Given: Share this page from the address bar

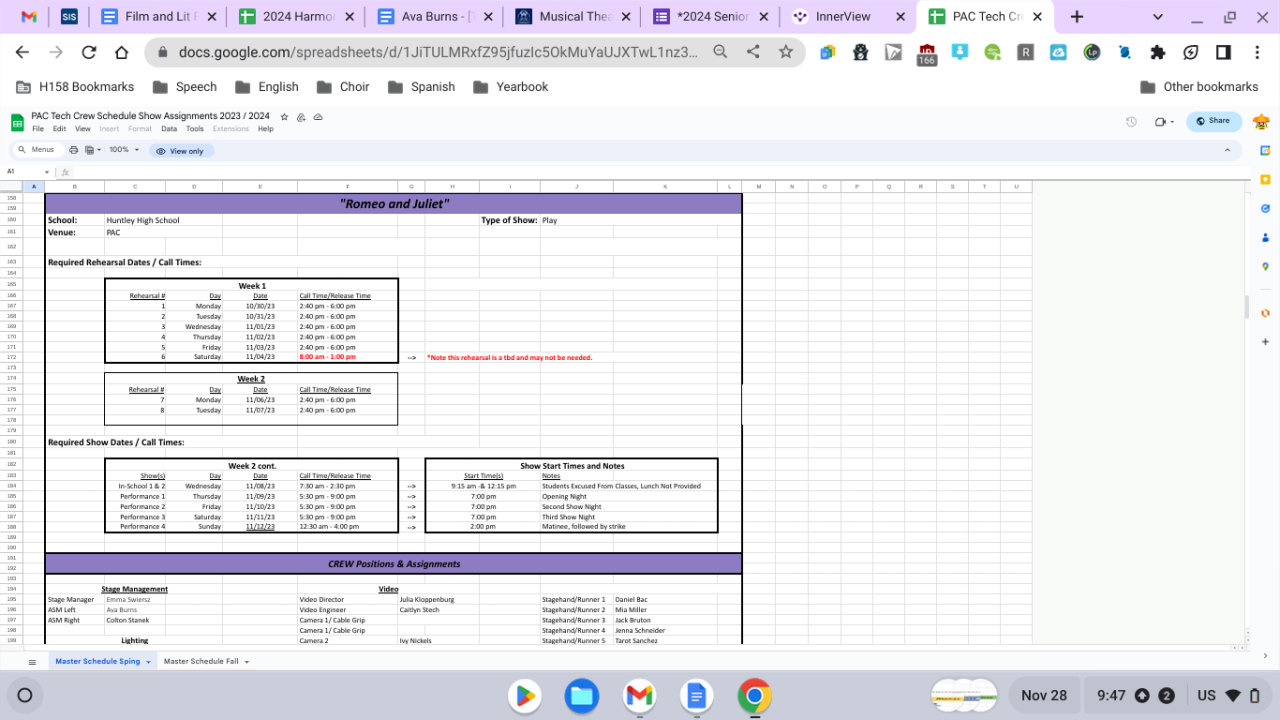Looking at the screenshot, I should click(x=753, y=52).
